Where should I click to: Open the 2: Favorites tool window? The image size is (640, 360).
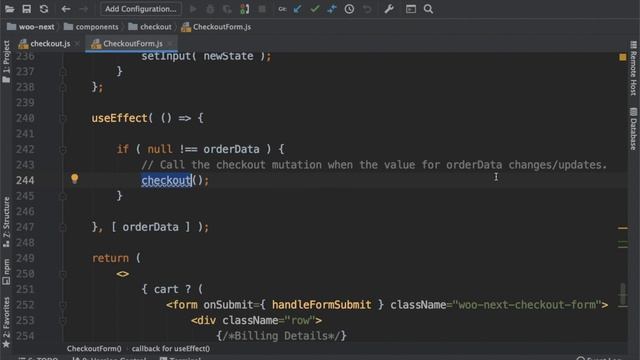coord(6,322)
